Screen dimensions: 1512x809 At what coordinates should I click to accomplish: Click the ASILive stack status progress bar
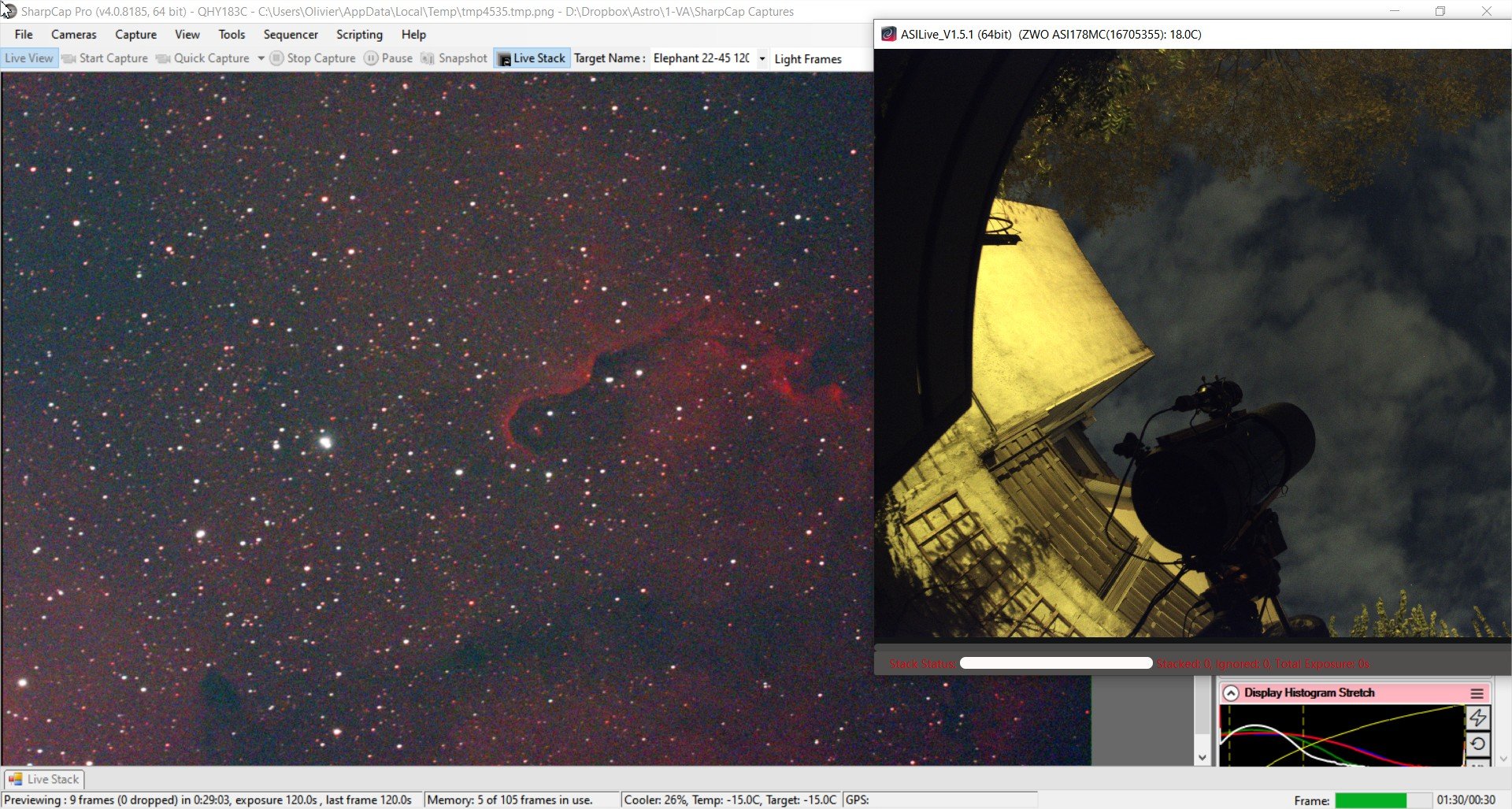pyautogui.click(x=1056, y=663)
